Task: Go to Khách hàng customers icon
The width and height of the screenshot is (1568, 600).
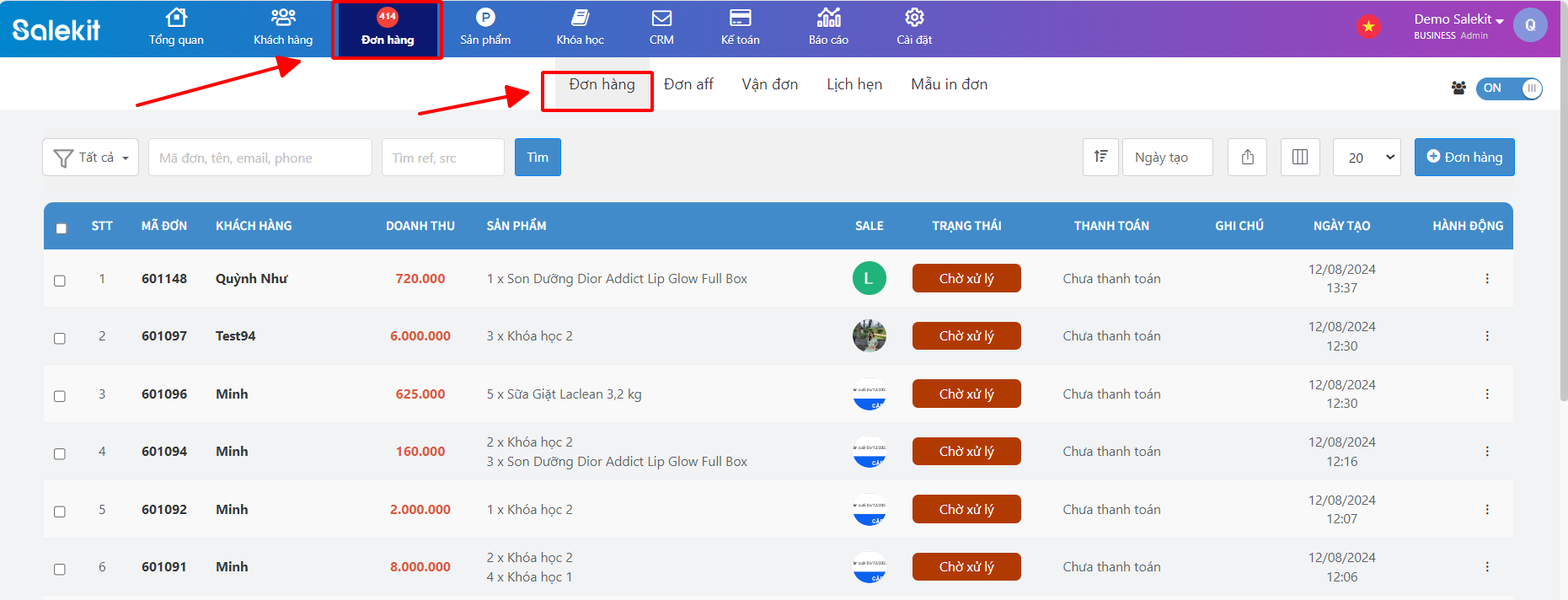Action: [283, 19]
